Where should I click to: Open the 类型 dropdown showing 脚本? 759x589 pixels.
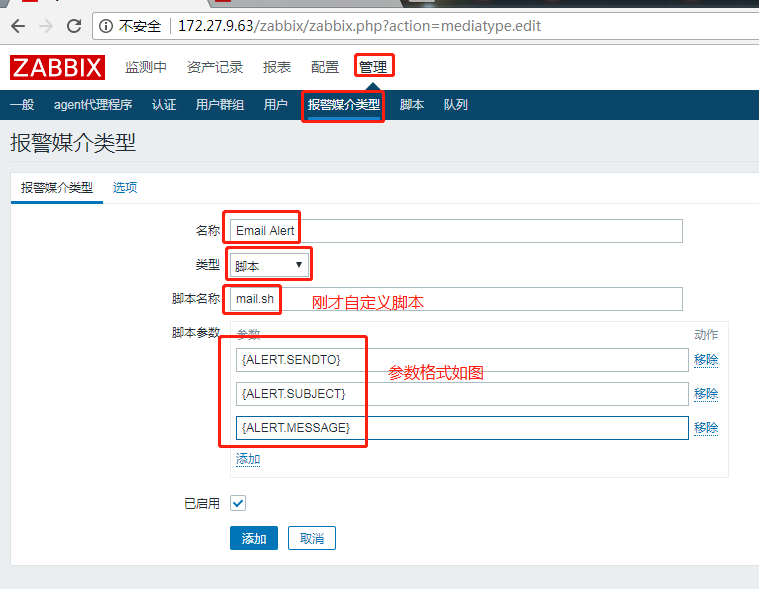coord(269,265)
